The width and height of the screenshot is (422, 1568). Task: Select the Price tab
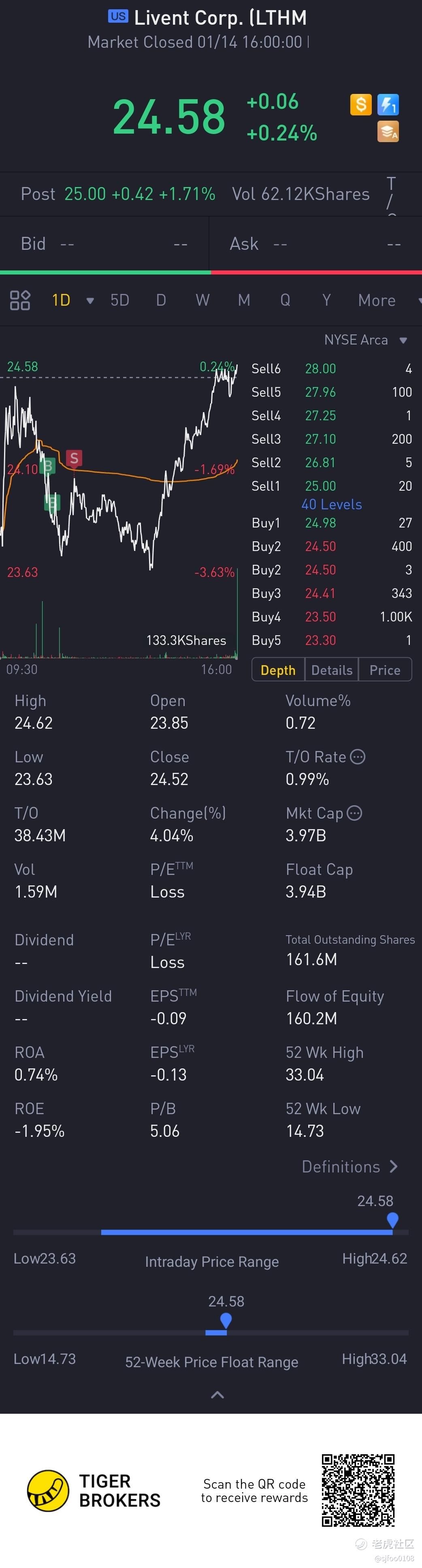click(385, 670)
